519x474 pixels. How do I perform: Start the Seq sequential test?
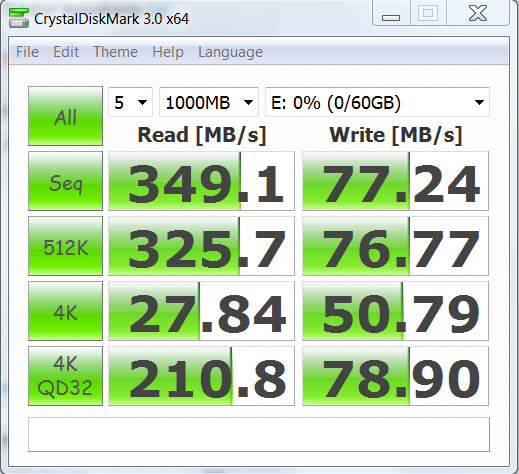pos(66,181)
